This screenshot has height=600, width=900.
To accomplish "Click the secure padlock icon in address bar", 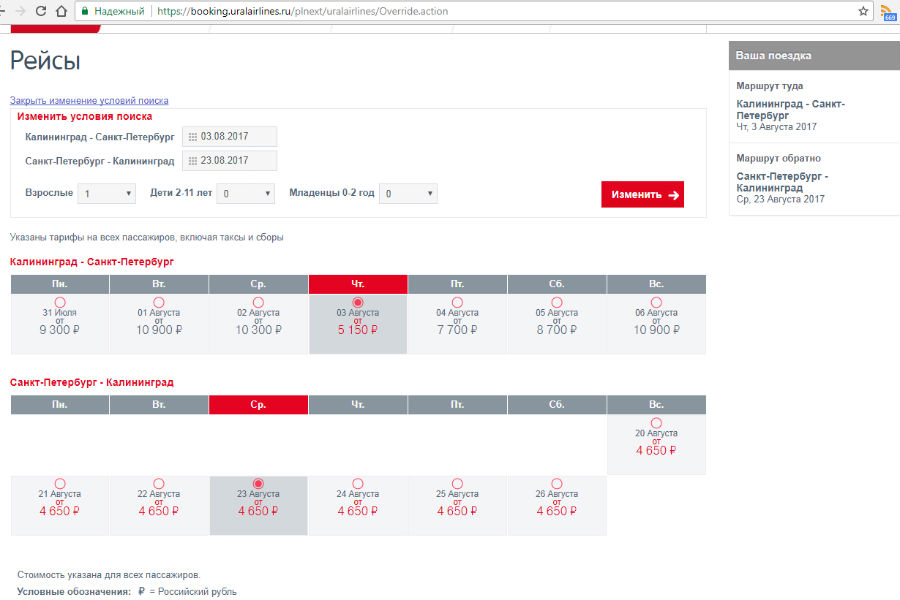I will pos(86,11).
